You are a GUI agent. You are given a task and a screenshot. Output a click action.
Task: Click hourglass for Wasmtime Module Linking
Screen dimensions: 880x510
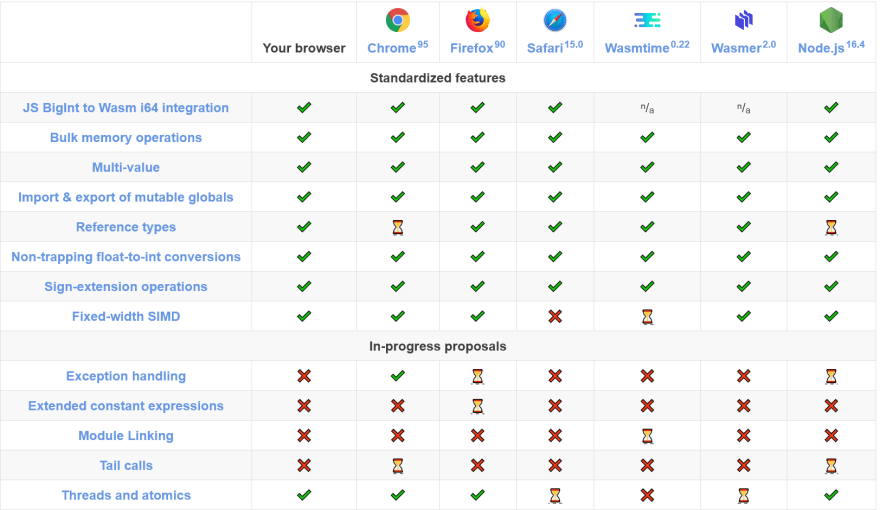(647, 436)
